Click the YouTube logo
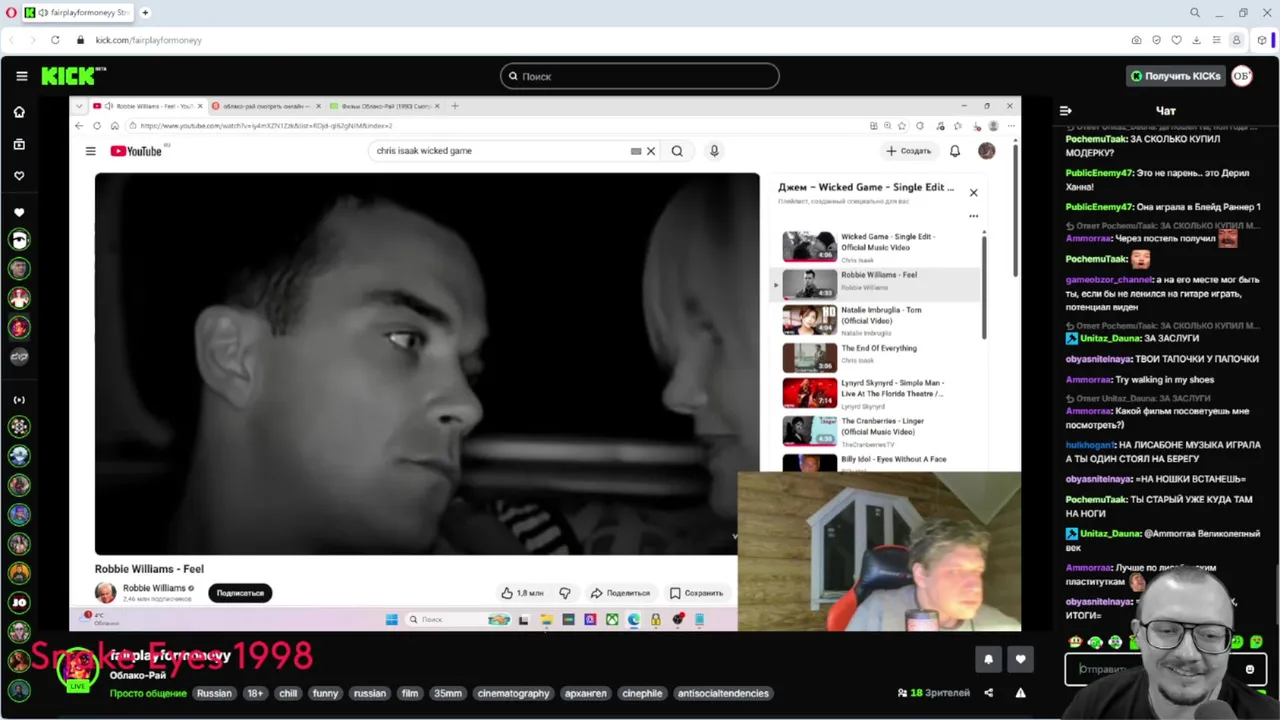Viewport: 1280px width, 720px height. point(137,151)
